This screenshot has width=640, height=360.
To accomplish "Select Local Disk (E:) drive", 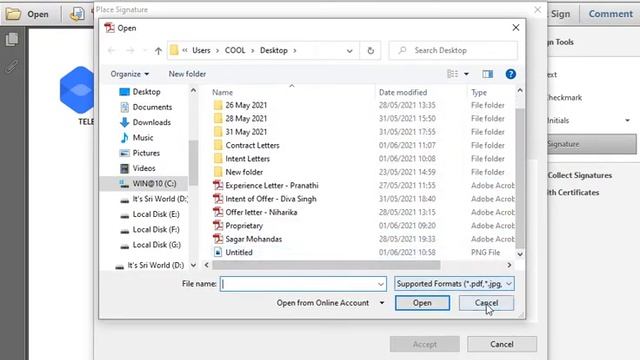I will (156, 214).
